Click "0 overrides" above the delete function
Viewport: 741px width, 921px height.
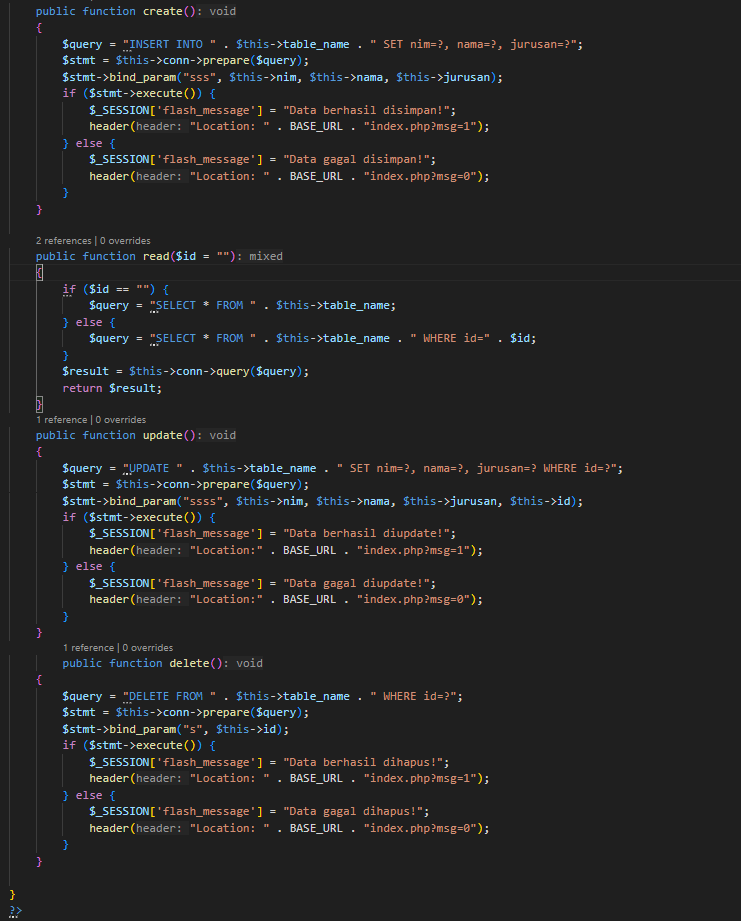click(x=147, y=648)
